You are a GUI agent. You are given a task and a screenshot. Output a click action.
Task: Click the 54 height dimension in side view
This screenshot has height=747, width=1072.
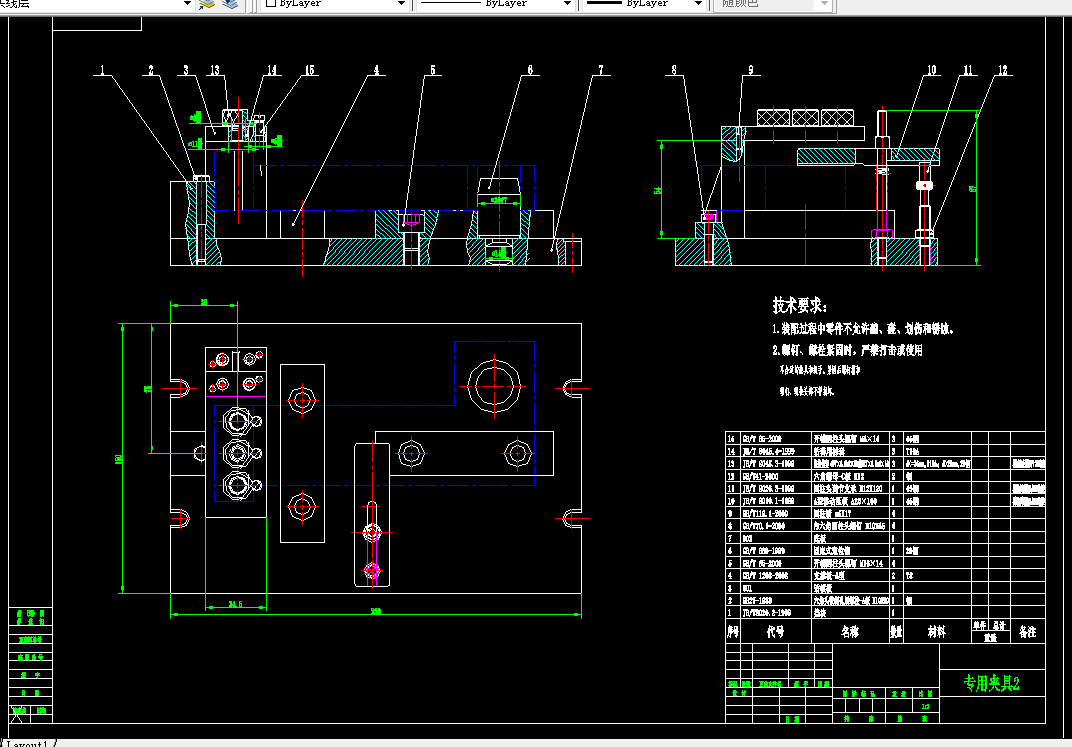658,190
